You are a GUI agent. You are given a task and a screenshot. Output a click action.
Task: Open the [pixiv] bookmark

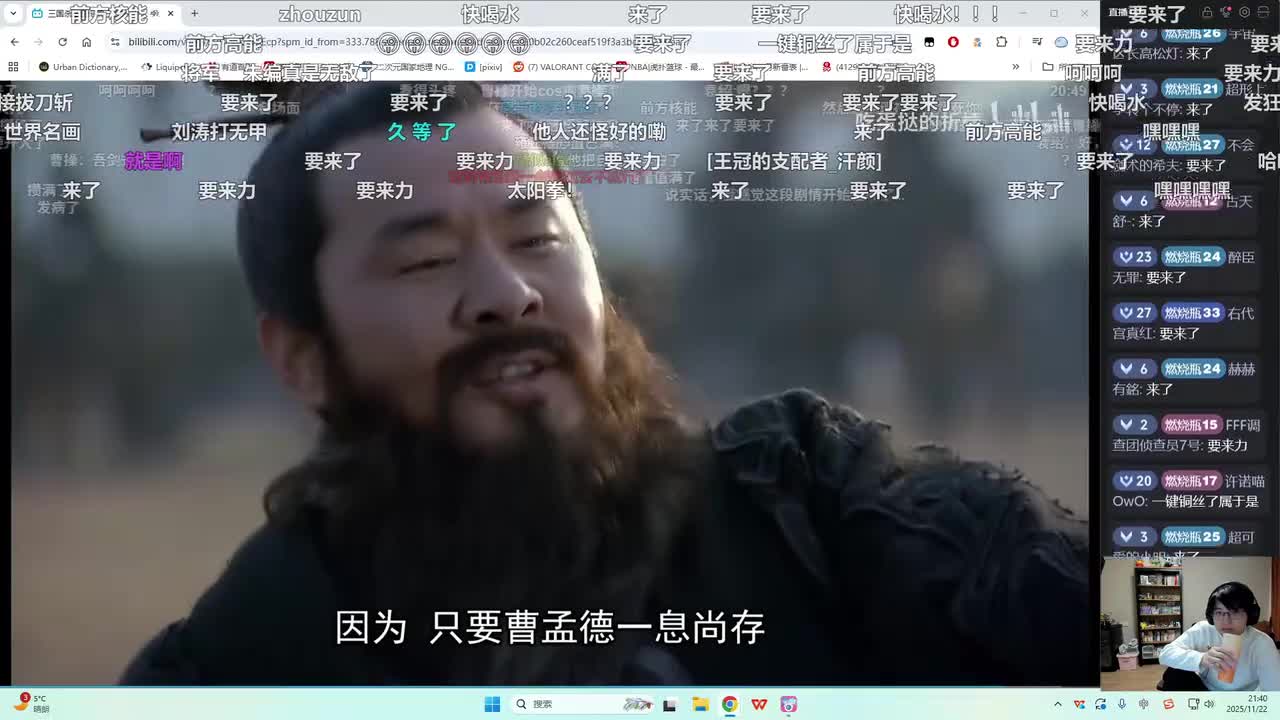(x=484, y=67)
